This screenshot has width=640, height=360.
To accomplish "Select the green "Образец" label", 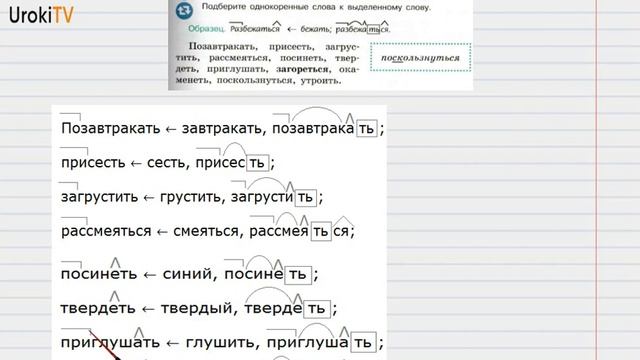I will (x=207, y=29).
